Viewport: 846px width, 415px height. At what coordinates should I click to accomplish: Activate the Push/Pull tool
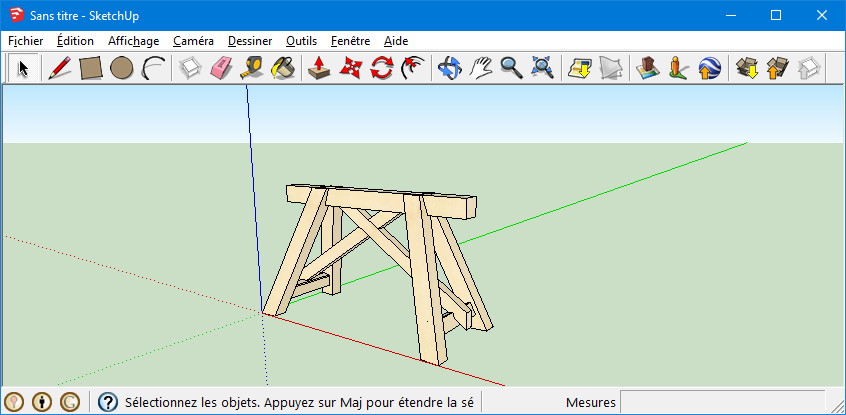click(319, 68)
